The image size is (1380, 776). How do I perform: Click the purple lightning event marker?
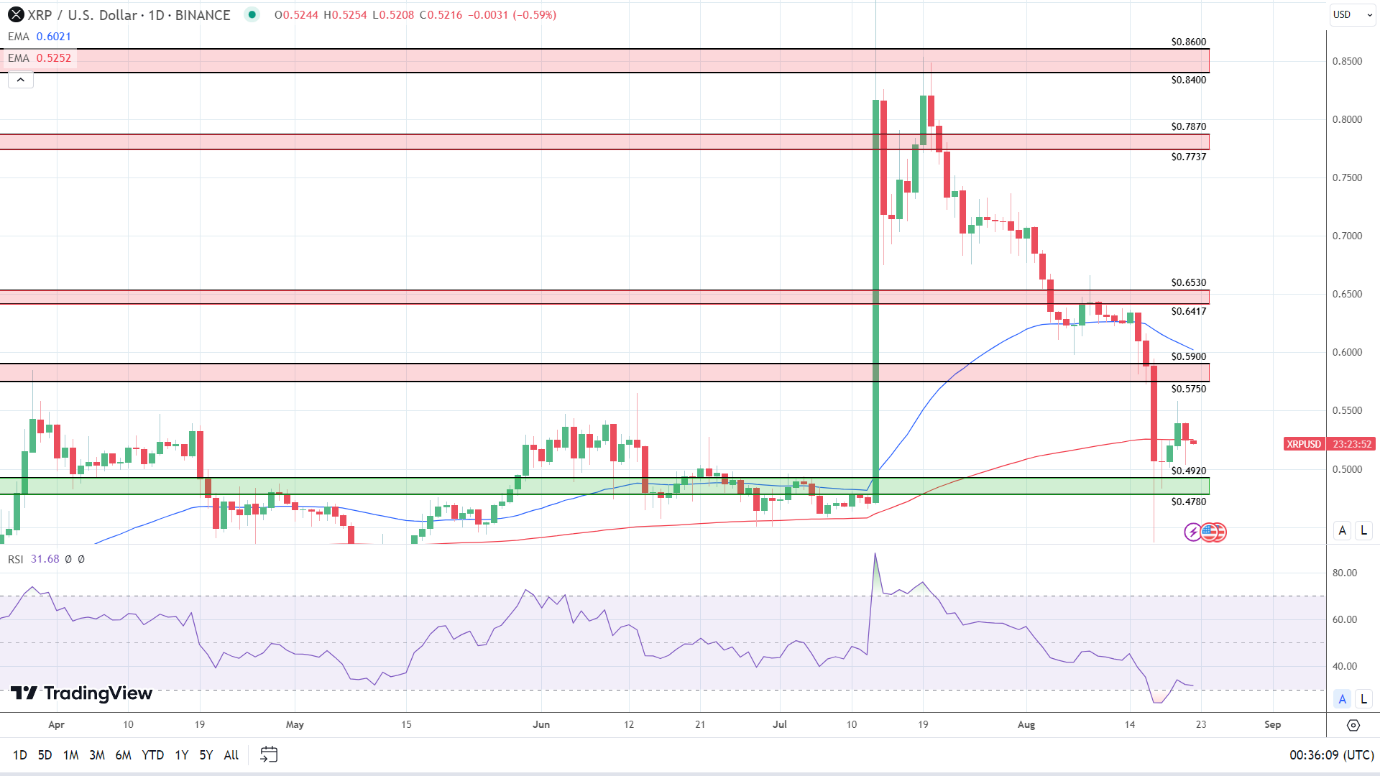tap(1193, 532)
